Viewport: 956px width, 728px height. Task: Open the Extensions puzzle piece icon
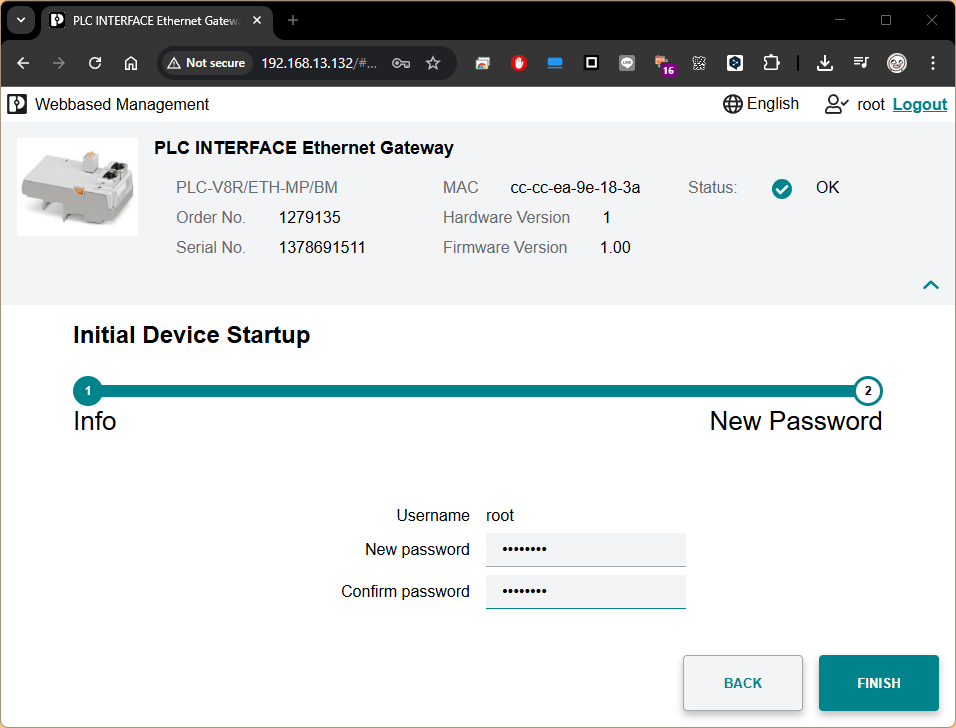(770, 63)
